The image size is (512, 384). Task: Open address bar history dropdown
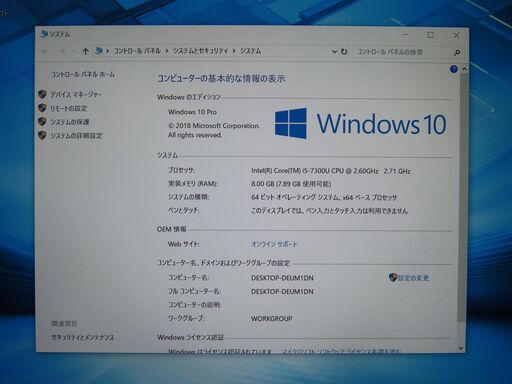click(334, 52)
